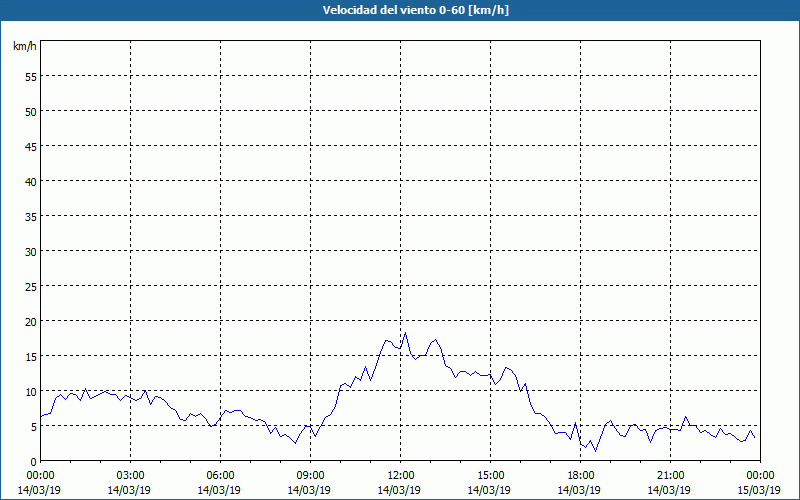
Task: Click the 03:00 time label on x-axis
Action: tap(131, 476)
